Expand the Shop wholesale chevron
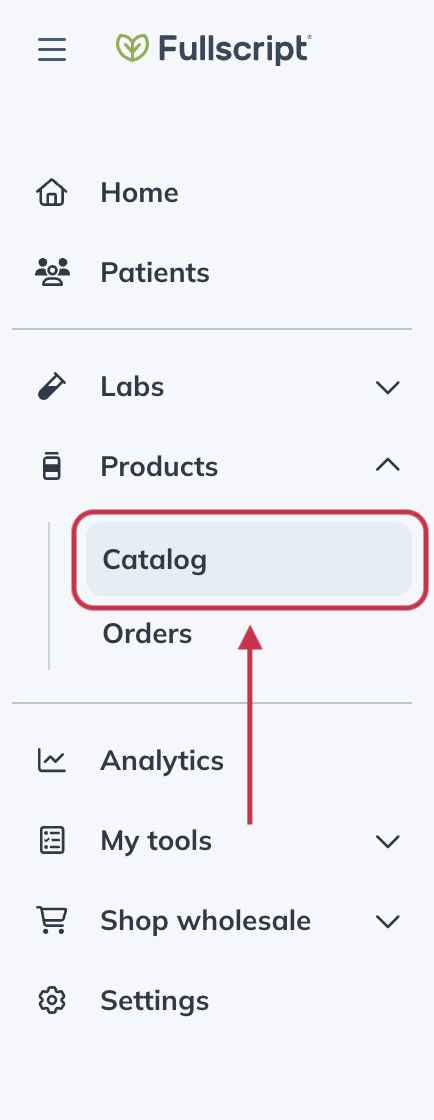This screenshot has height=1120, width=434. click(x=388, y=921)
